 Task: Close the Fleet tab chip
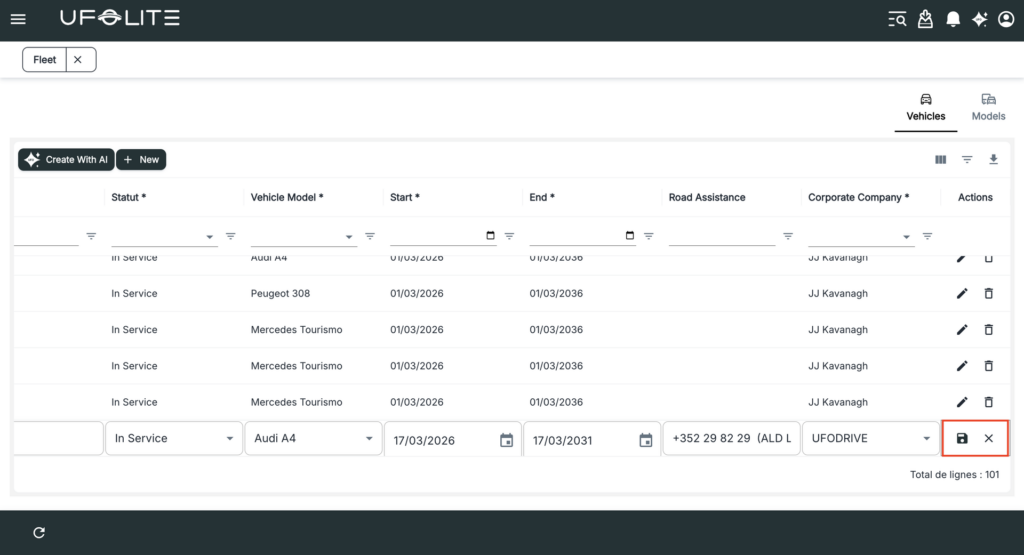[78, 60]
